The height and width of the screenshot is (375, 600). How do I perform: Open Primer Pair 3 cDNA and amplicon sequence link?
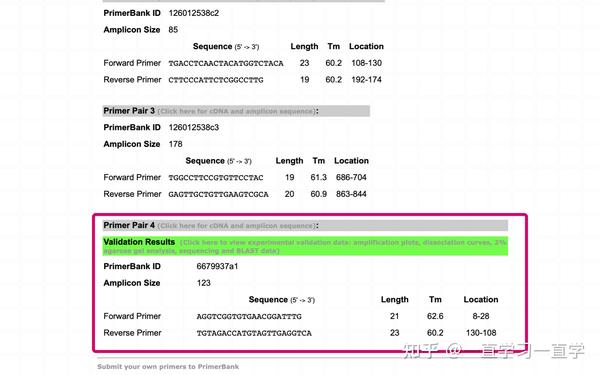point(237,111)
